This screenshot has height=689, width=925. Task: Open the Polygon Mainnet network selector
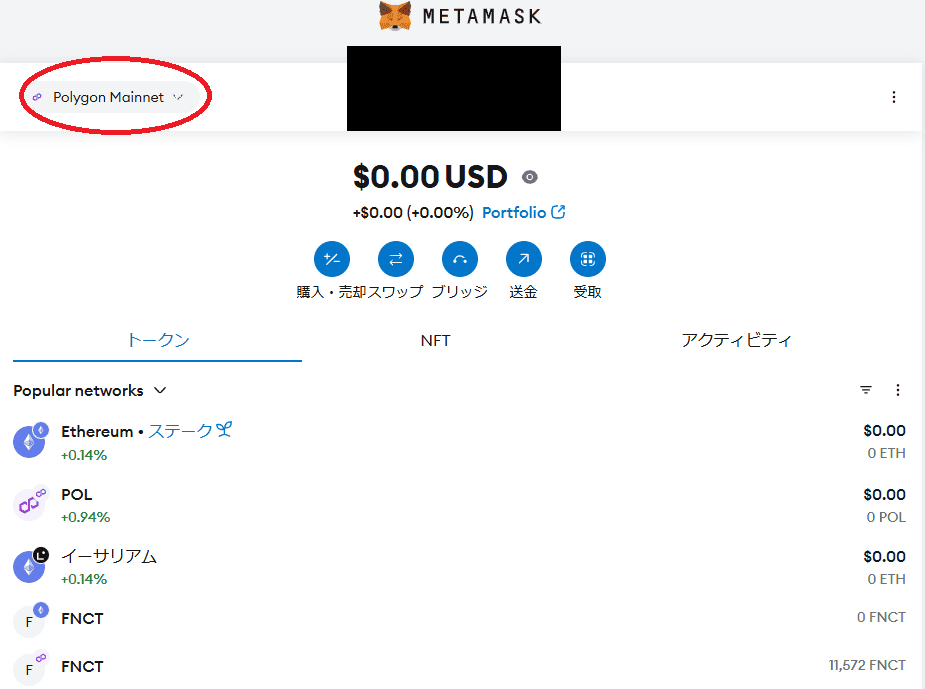[x=107, y=97]
